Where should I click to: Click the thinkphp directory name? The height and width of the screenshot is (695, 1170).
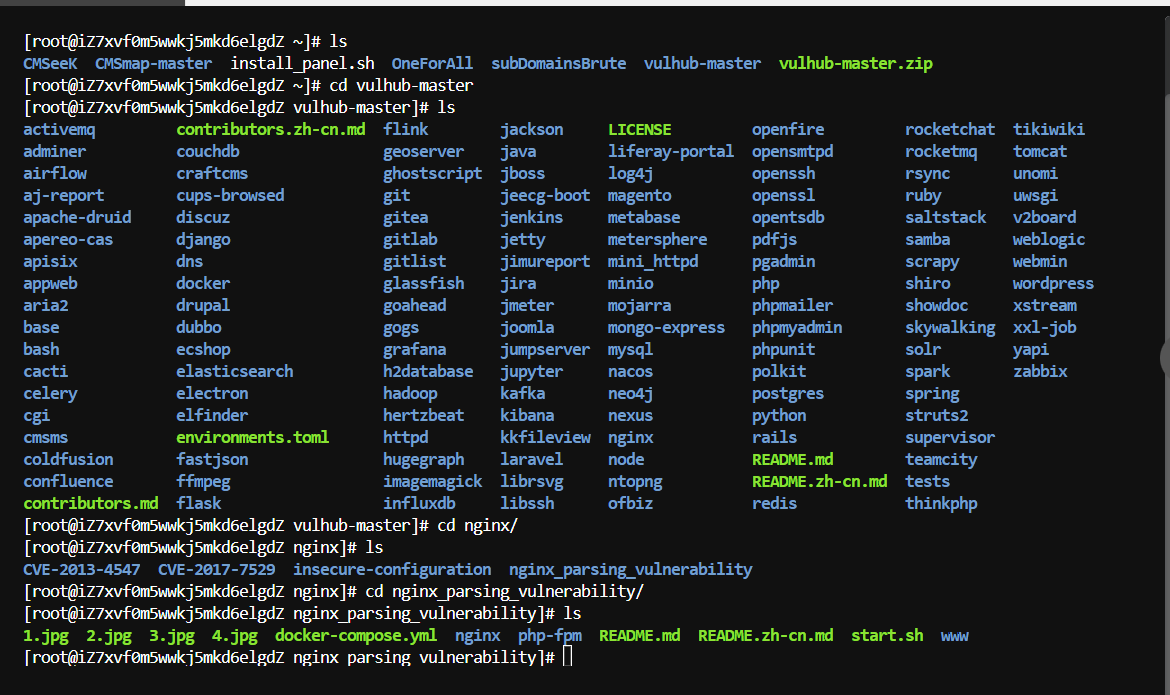tap(941, 504)
